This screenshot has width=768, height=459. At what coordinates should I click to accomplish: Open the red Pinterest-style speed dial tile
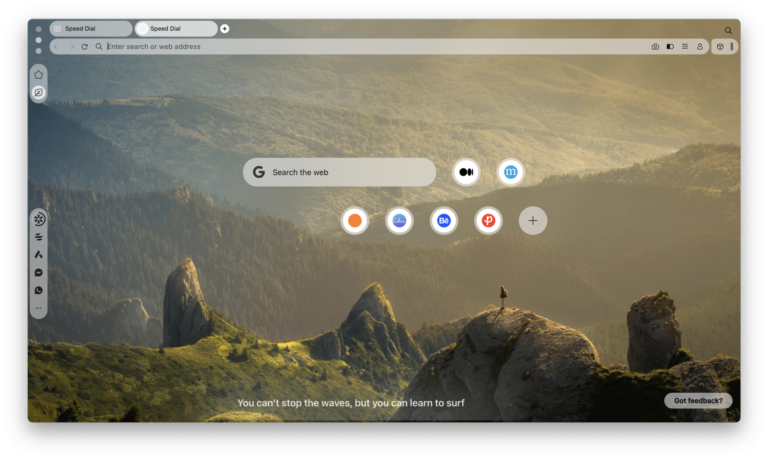pyautogui.click(x=488, y=220)
